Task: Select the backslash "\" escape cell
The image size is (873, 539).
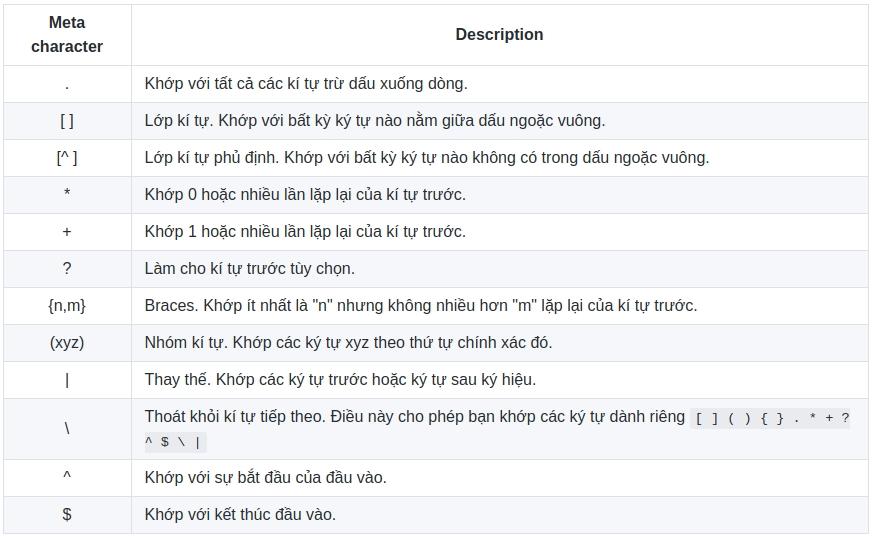Action: point(67,429)
